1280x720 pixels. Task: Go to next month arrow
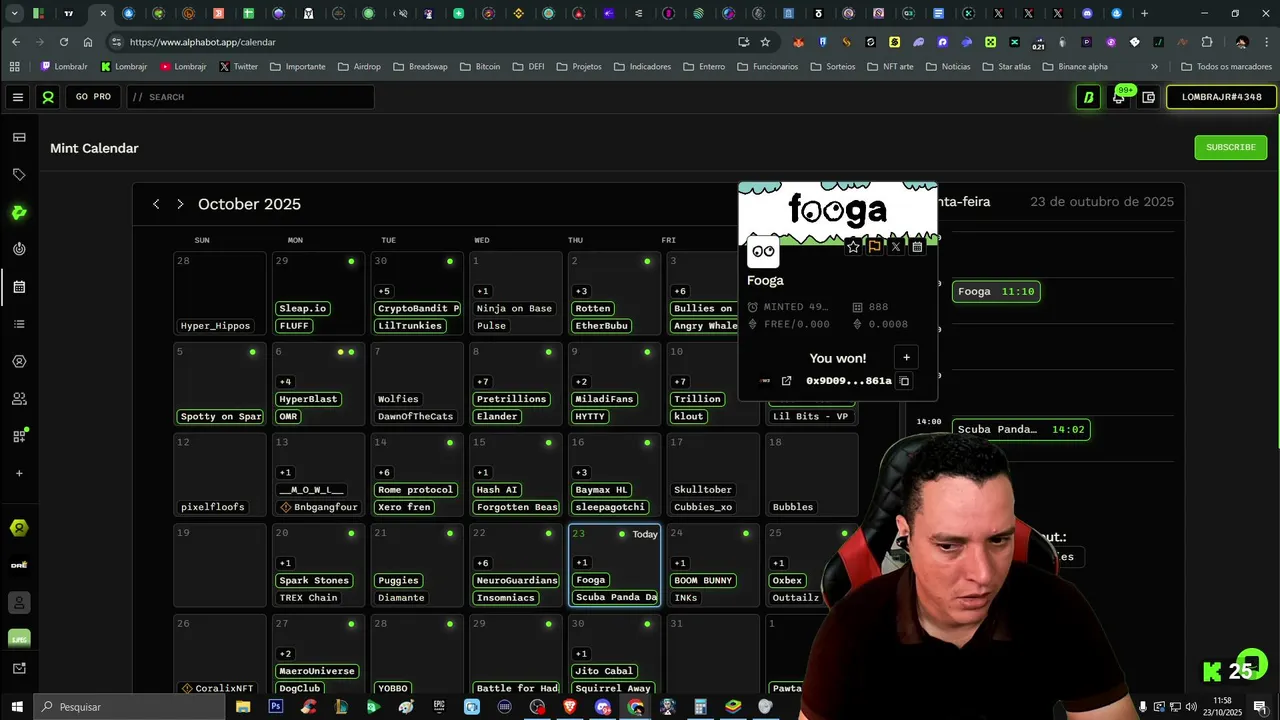180,204
